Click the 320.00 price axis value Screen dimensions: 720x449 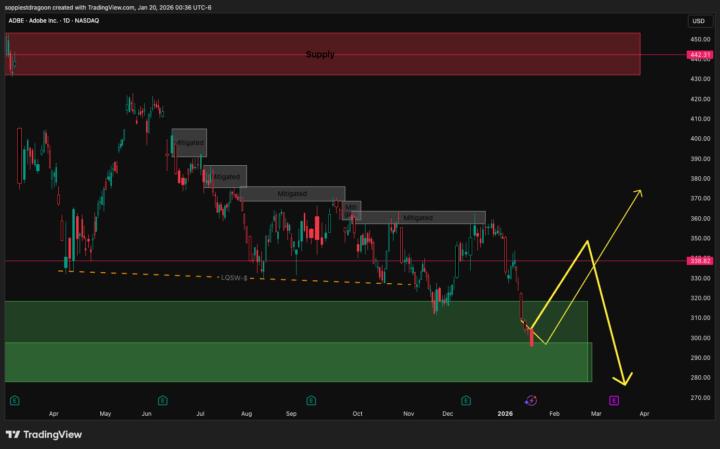[x=700, y=298]
